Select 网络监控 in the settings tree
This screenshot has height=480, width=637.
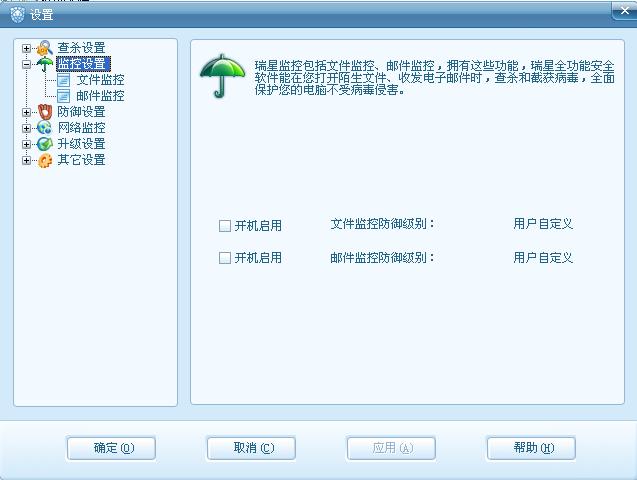click(x=81, y=128)
